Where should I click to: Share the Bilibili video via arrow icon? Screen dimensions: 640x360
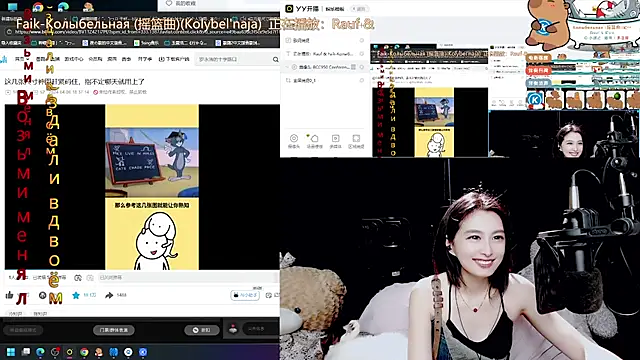[x=109, y=295]
